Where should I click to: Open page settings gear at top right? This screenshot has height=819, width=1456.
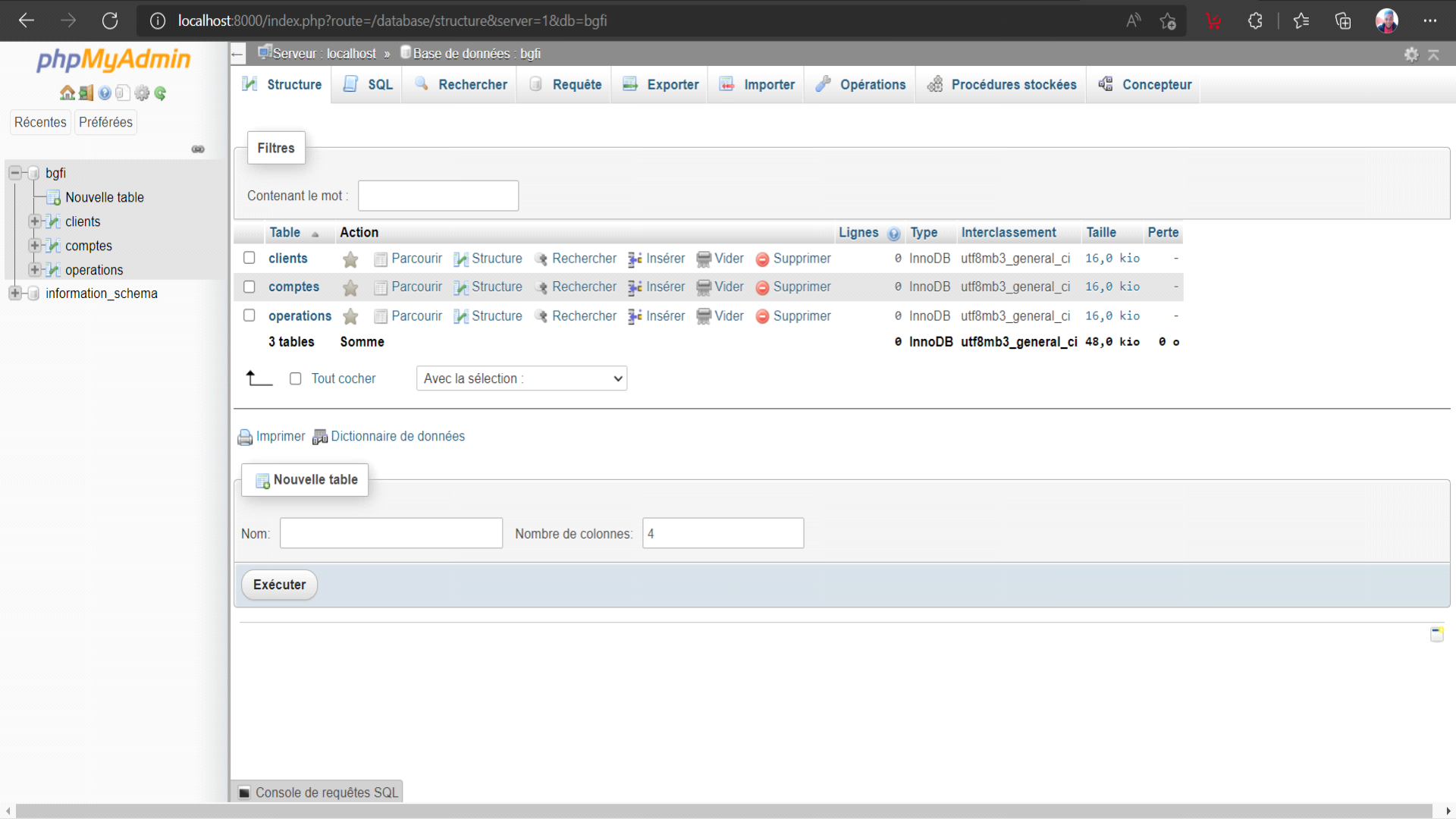pyautogui.click(x=1410, y=54)
